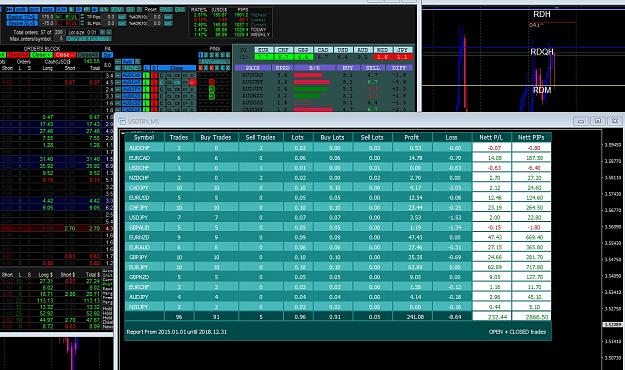
Task: Select the GBPNZD symbol in report
Action: tap(138, 277)
